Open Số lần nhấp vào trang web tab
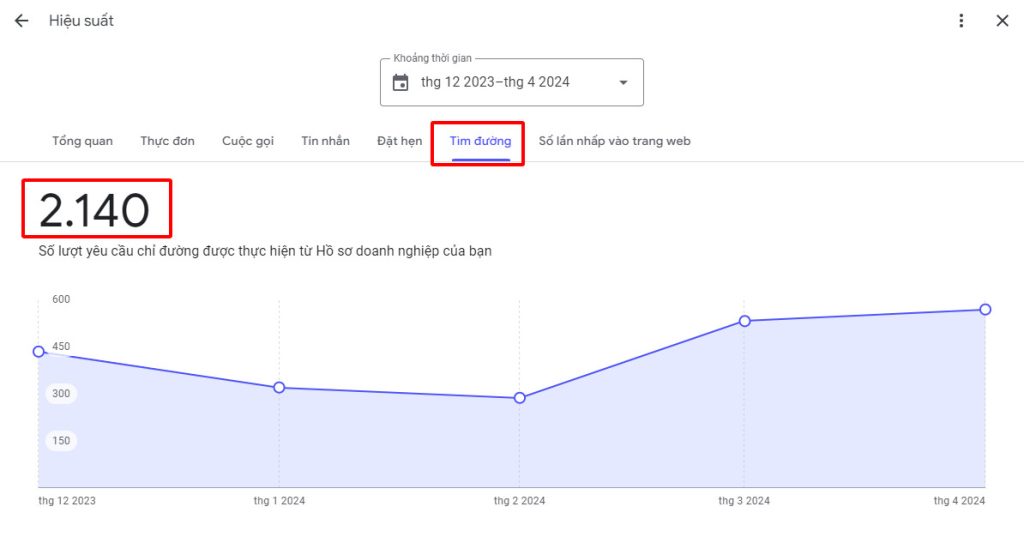The height and width of the screenshot is (549, 1024). tap(614, 141)
